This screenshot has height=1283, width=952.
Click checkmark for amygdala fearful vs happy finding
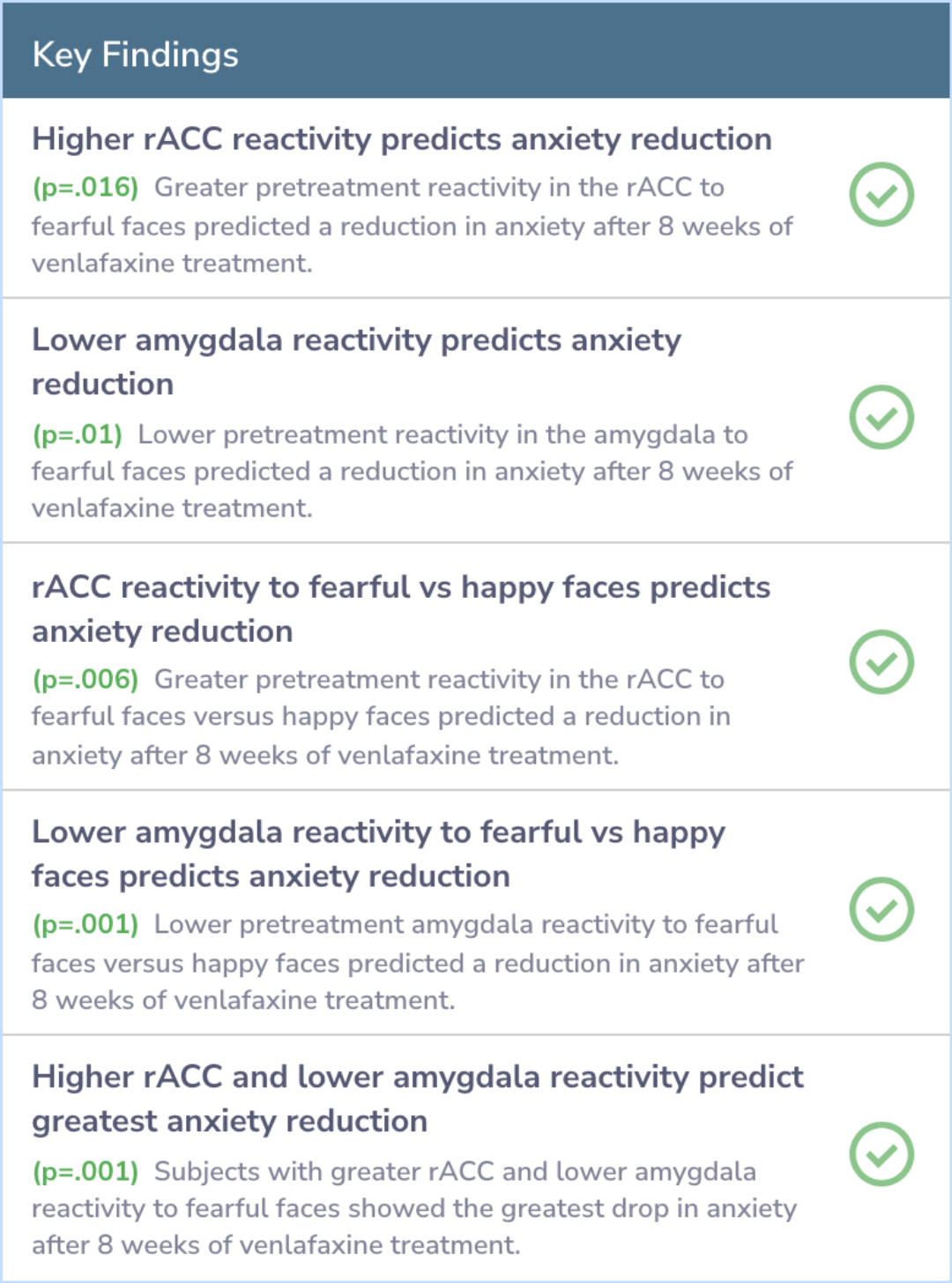click(x=881, y=909)
